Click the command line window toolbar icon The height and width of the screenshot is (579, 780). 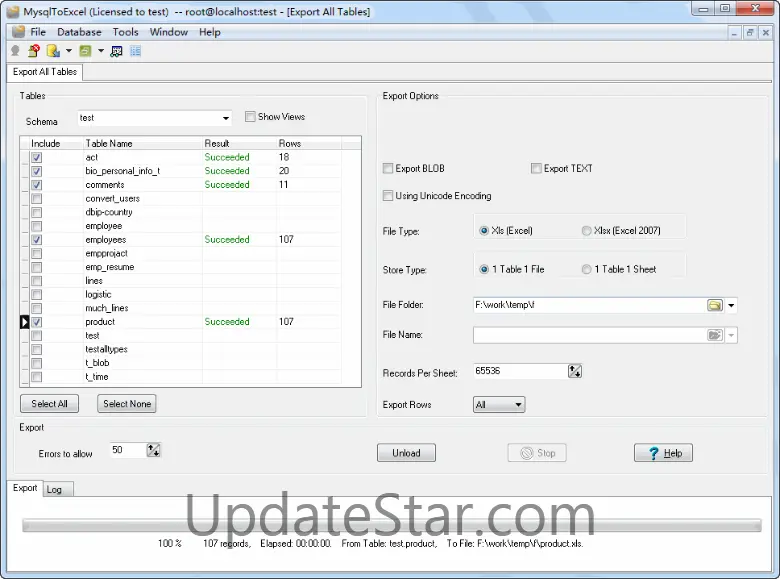pos(116,51)
